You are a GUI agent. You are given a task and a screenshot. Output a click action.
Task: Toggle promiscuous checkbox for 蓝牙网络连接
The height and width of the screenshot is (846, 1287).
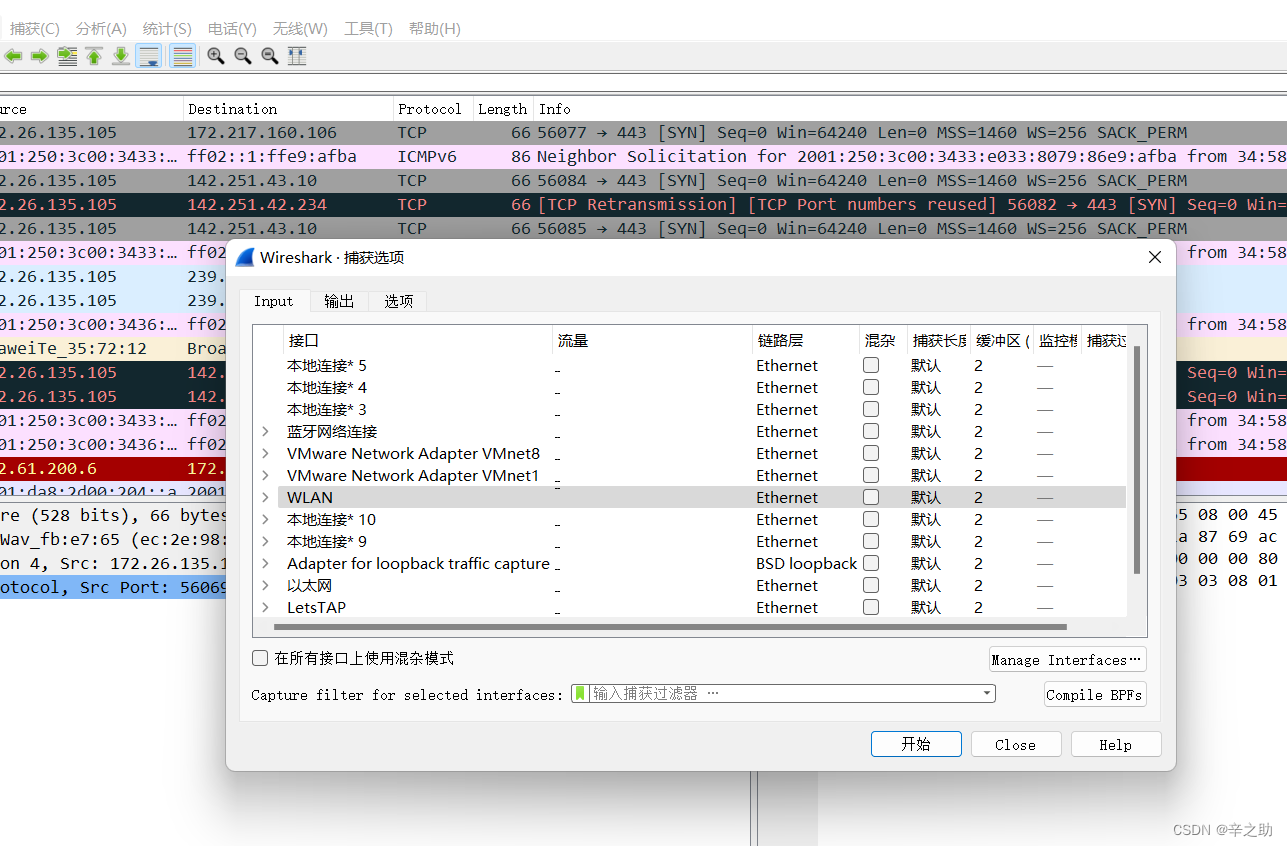(871, 431)
